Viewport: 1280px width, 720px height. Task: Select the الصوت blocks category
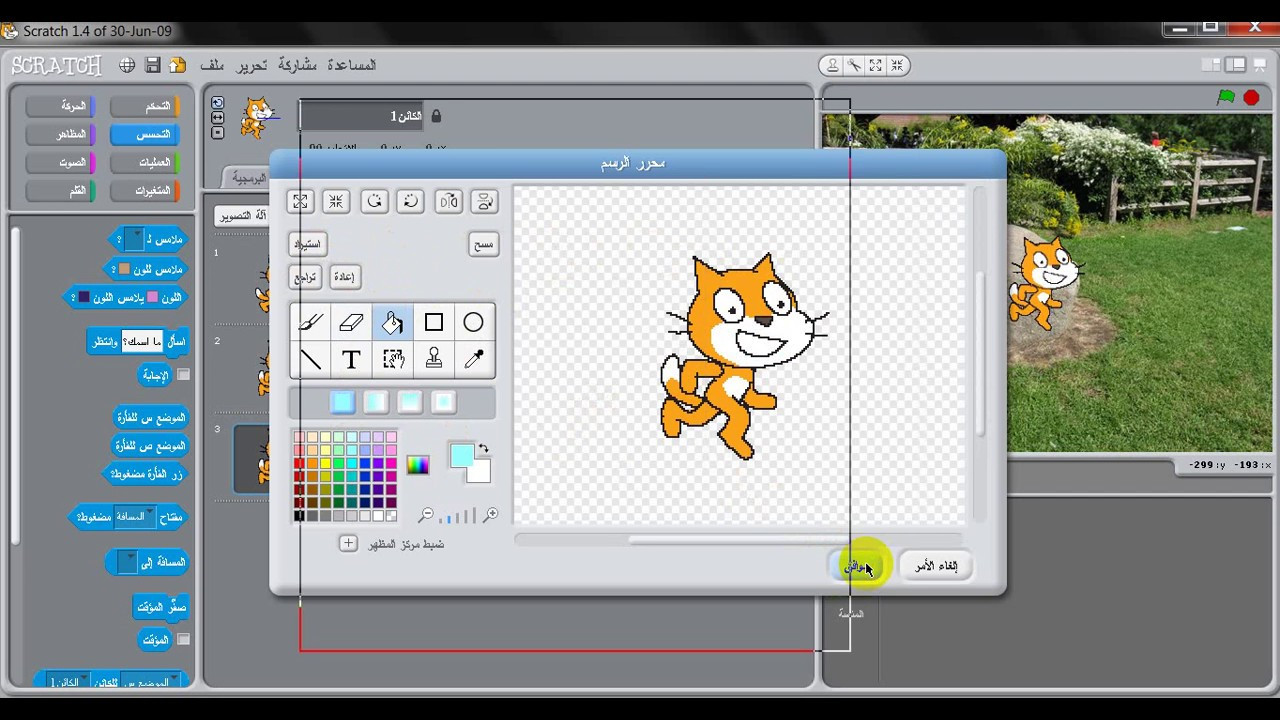tap(60, 162)
